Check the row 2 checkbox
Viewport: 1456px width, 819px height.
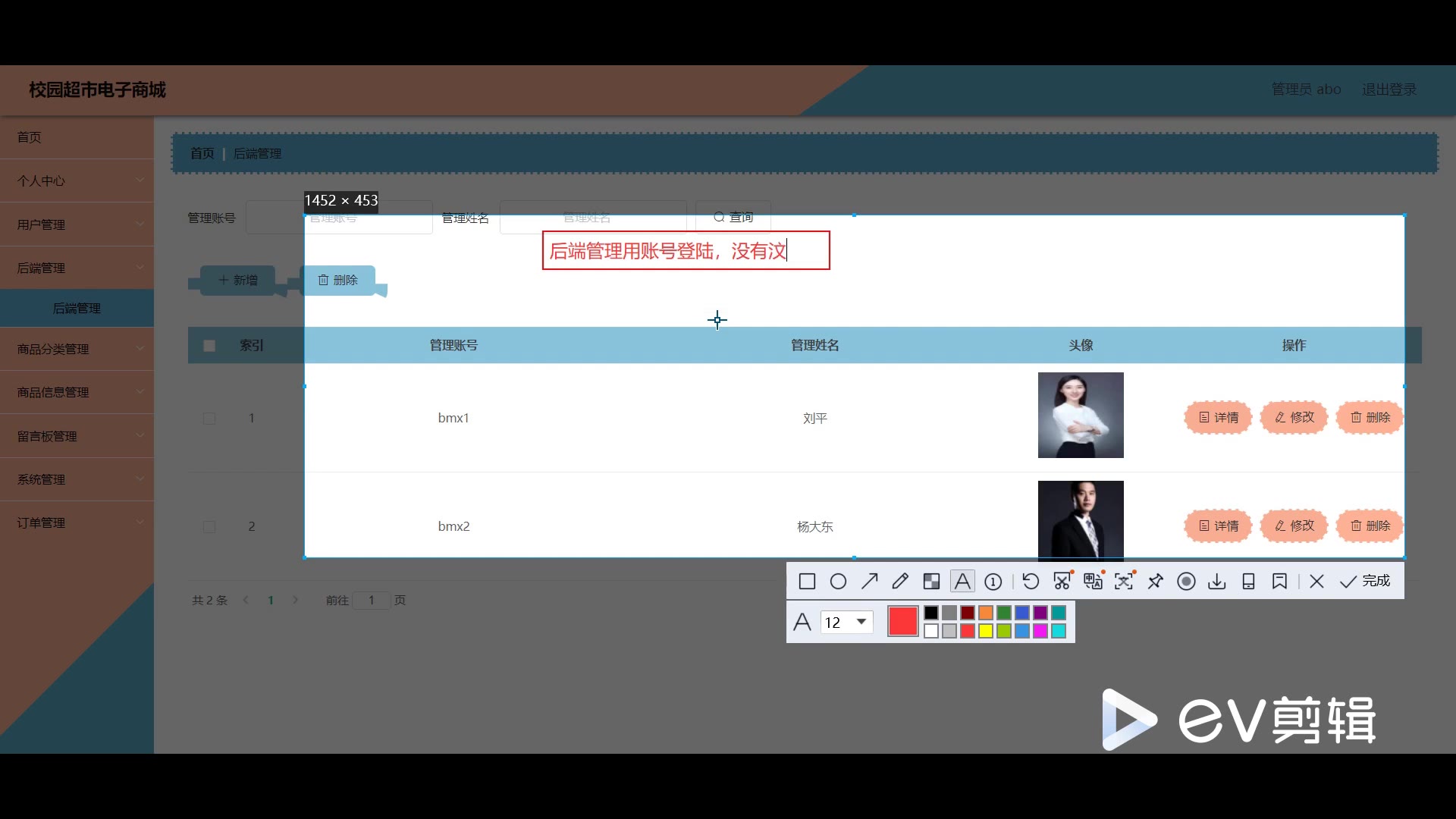tap(209, 527)
